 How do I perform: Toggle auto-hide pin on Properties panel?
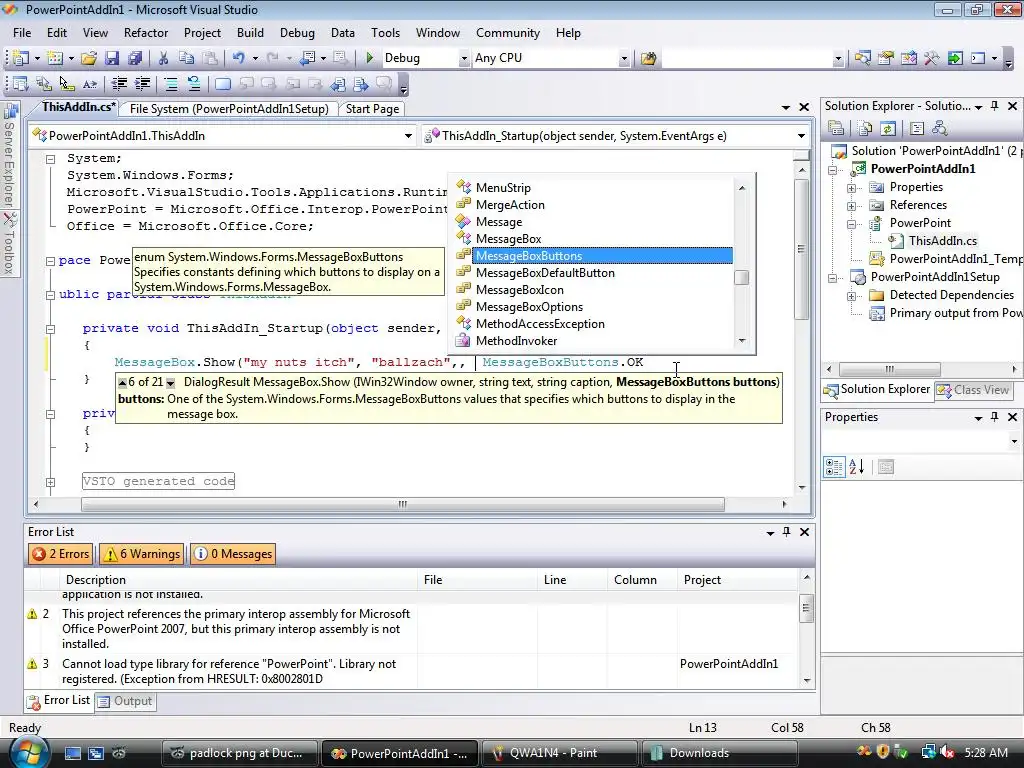[x=995, y=417]
